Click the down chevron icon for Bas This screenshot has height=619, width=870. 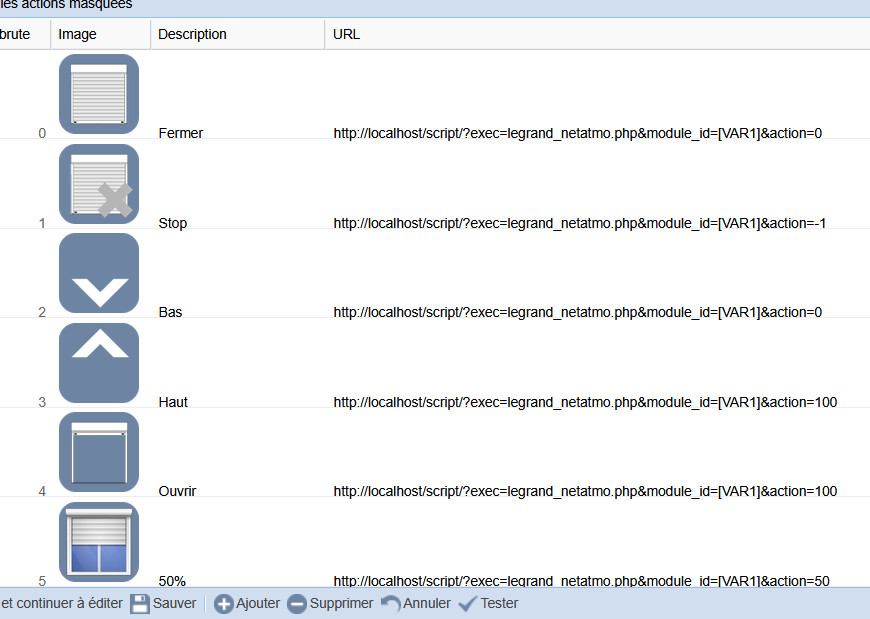click(99, 273)
